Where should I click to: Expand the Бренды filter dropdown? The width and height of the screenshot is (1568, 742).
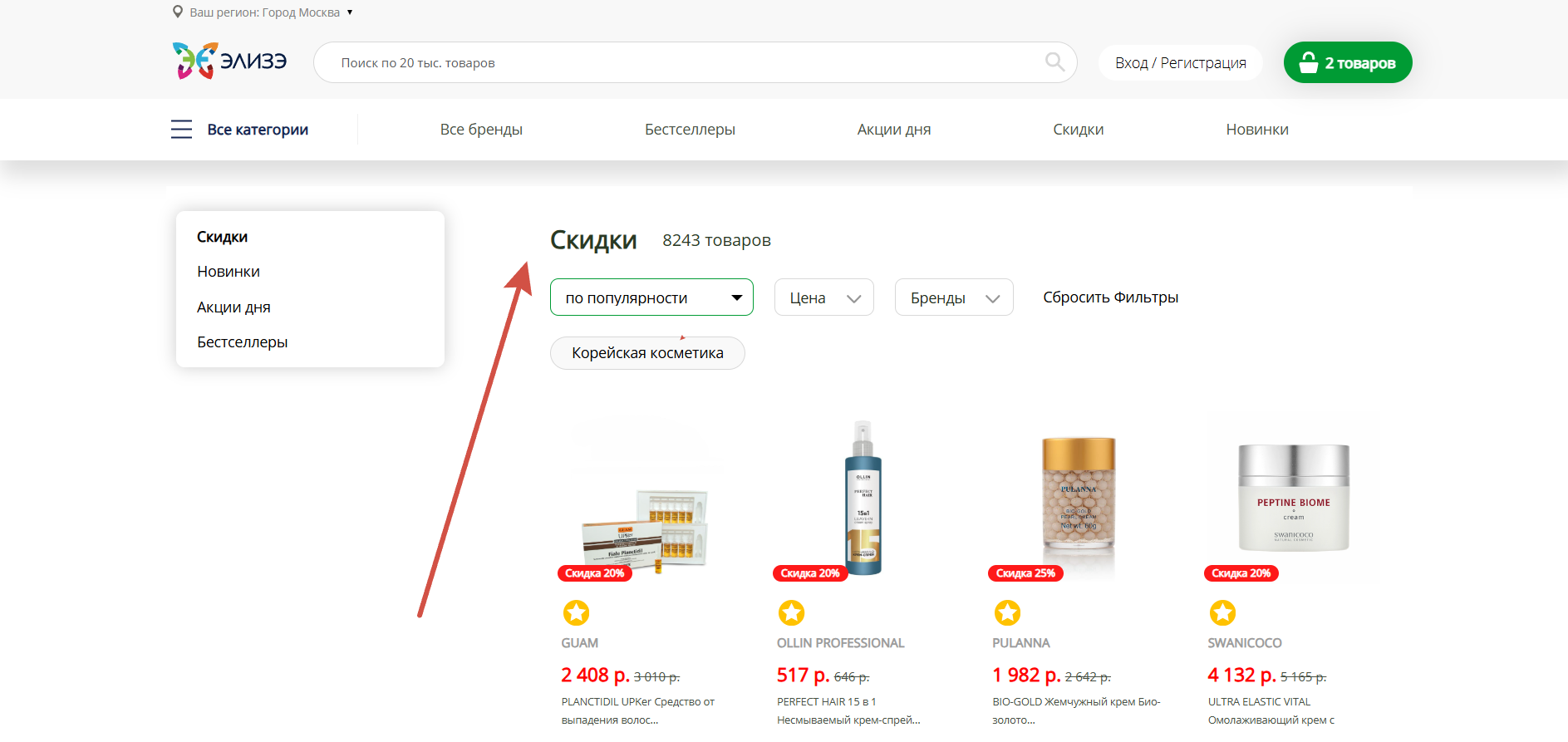954,297
